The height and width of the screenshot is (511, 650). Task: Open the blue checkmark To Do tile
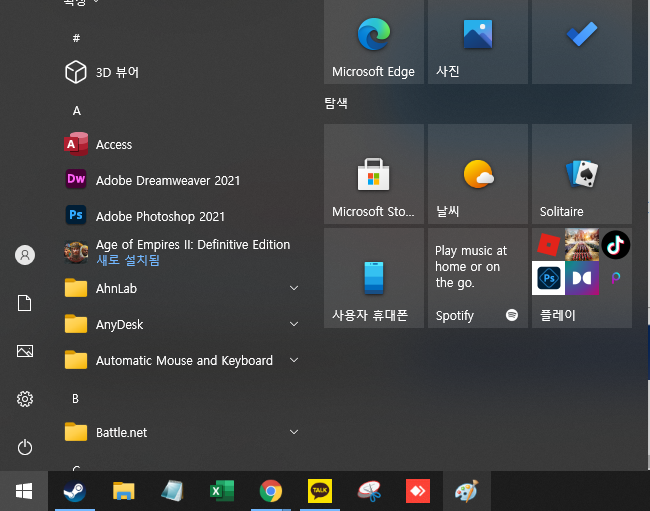coord(582,41)
